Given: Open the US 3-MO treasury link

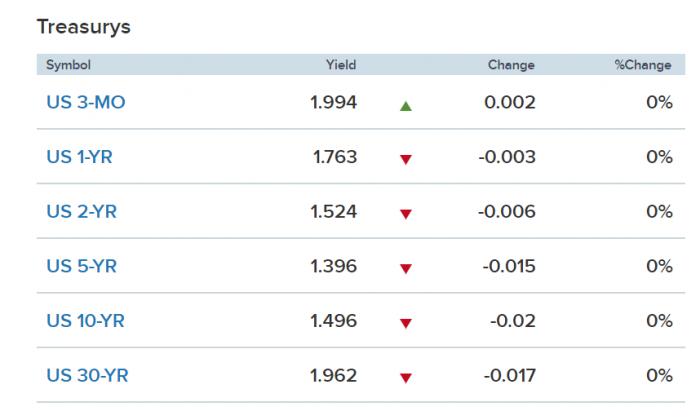Looking at the screenshot, I should [86, 102].
